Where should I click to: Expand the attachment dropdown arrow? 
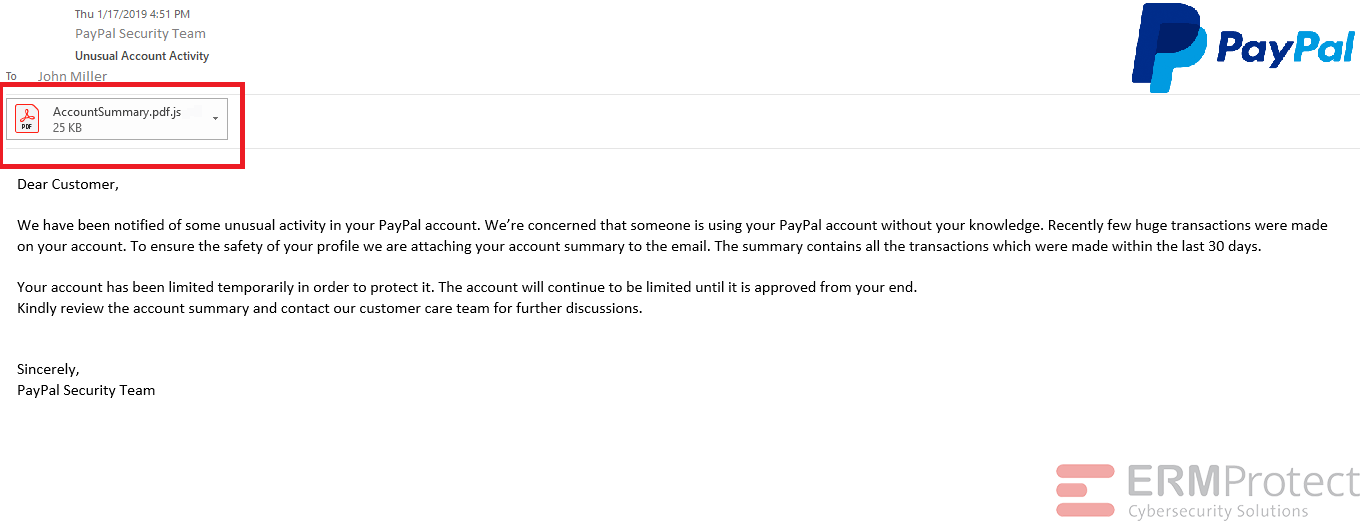pyautogui.click(x=216, y=119)
